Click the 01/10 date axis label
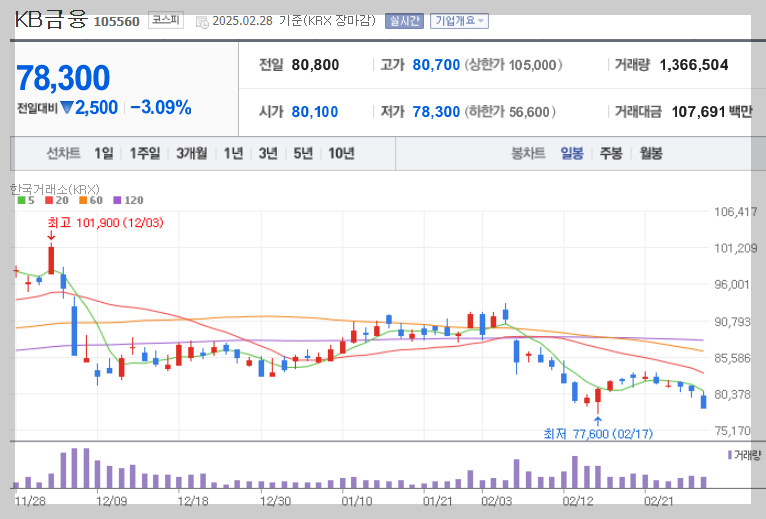The width and height of the screenshot is (766, 519). click(357, 501)
